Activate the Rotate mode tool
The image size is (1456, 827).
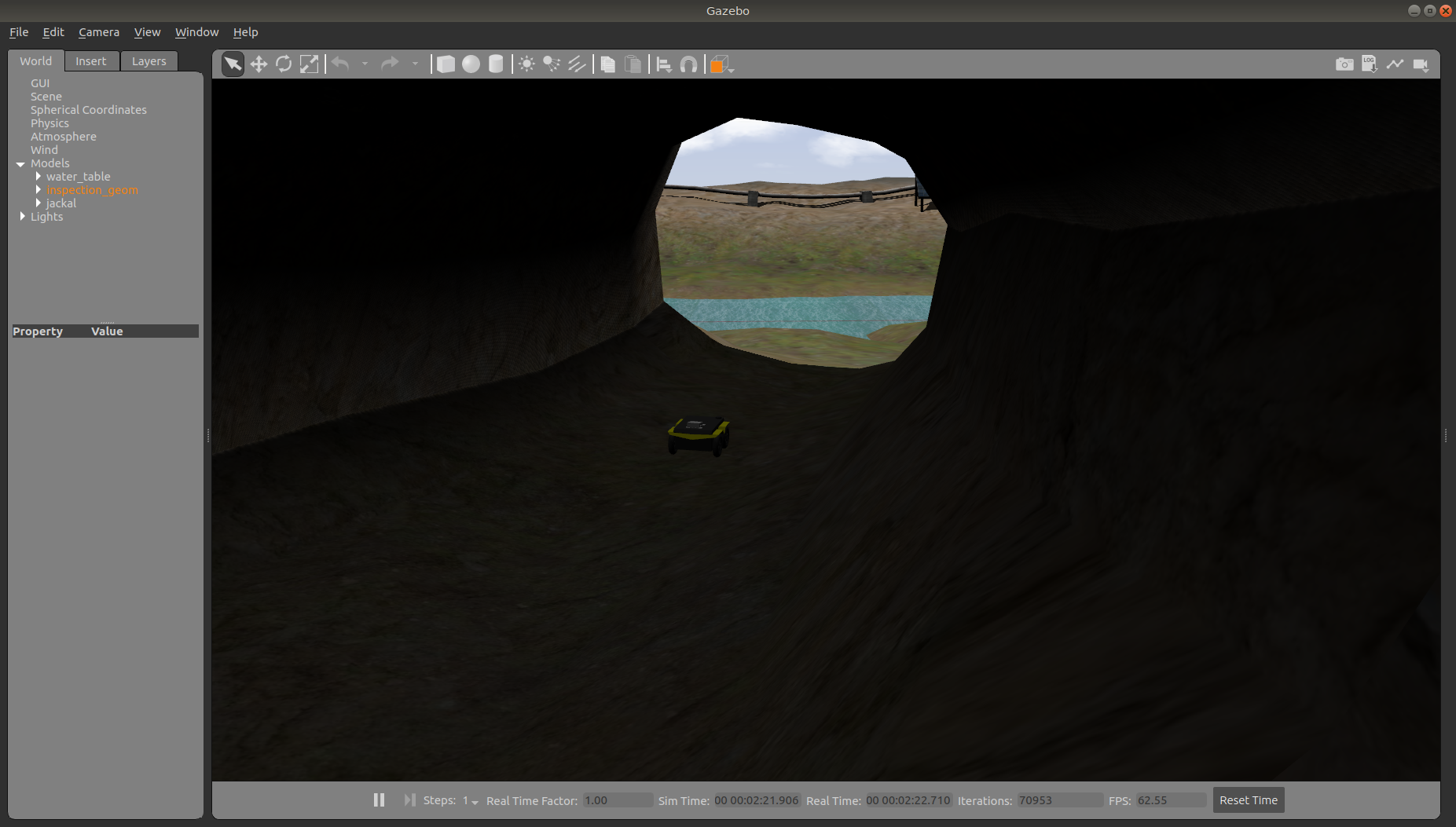tap(284, 64)
